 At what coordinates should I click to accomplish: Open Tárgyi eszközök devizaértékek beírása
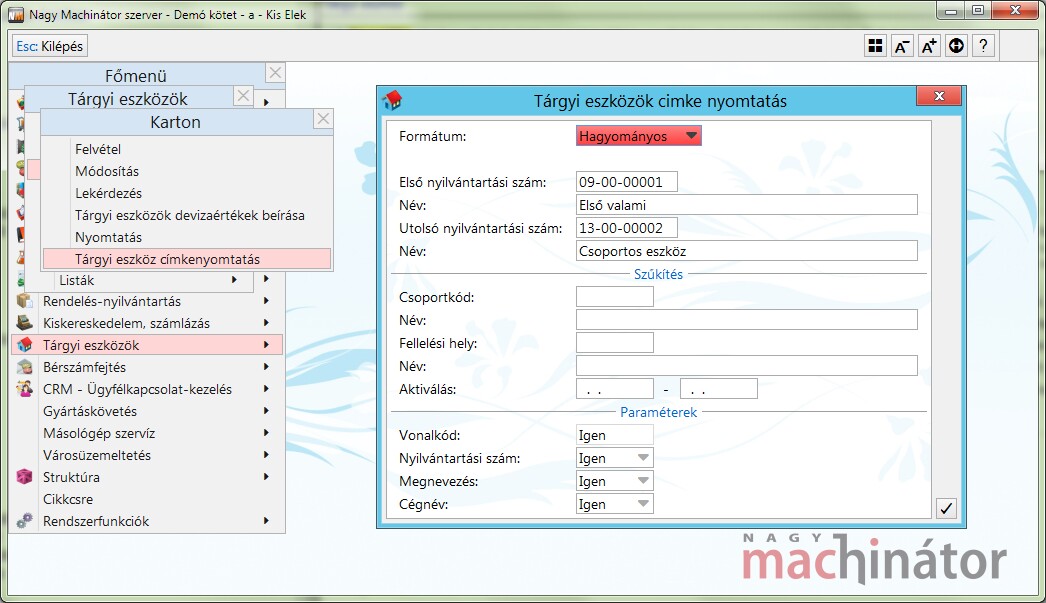[187, 215]
